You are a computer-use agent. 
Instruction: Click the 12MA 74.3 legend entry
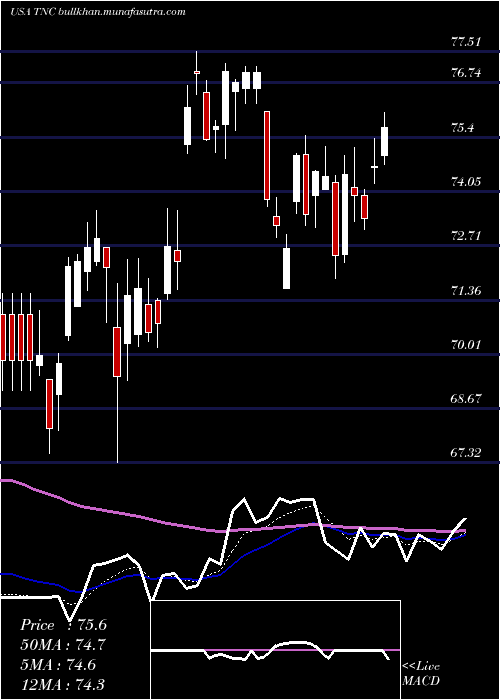(62, 685)
